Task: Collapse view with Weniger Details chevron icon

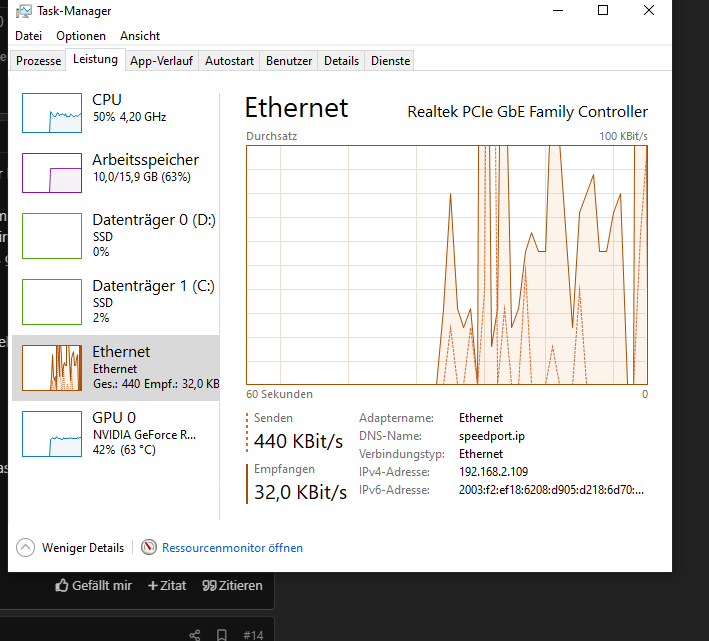Action: click(25, 547)
